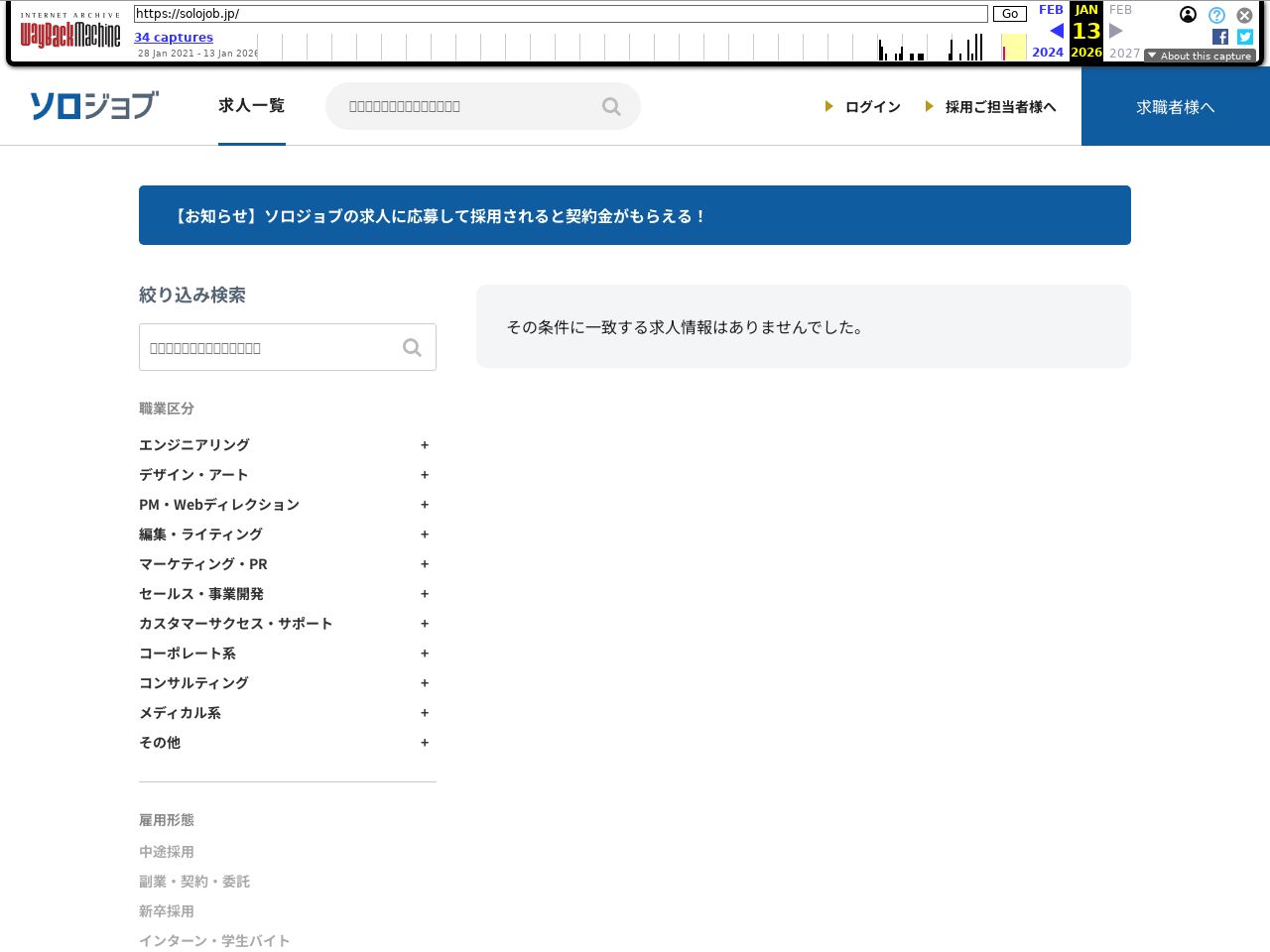The width and height of the screenshot is (1270, 952).
Task: Click the sidebar search magnifier icon
Action: point(412,347)
